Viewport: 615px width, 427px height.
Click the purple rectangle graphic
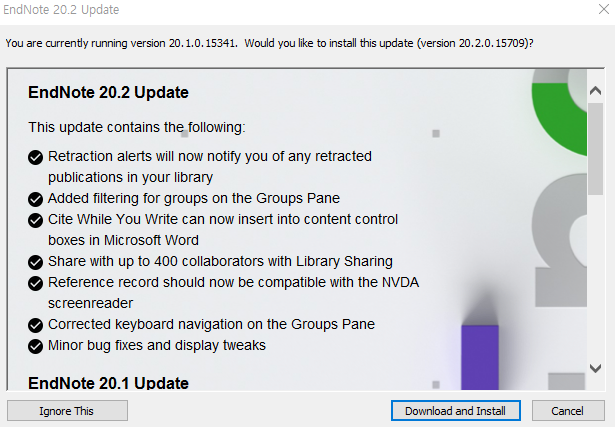(x=480, y=357)
